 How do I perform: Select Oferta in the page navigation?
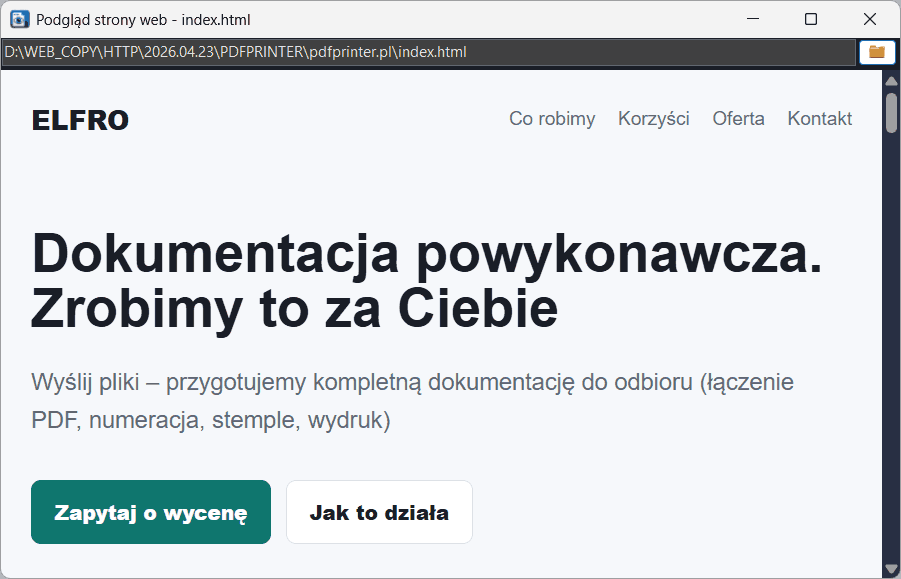tap(738, 119)
